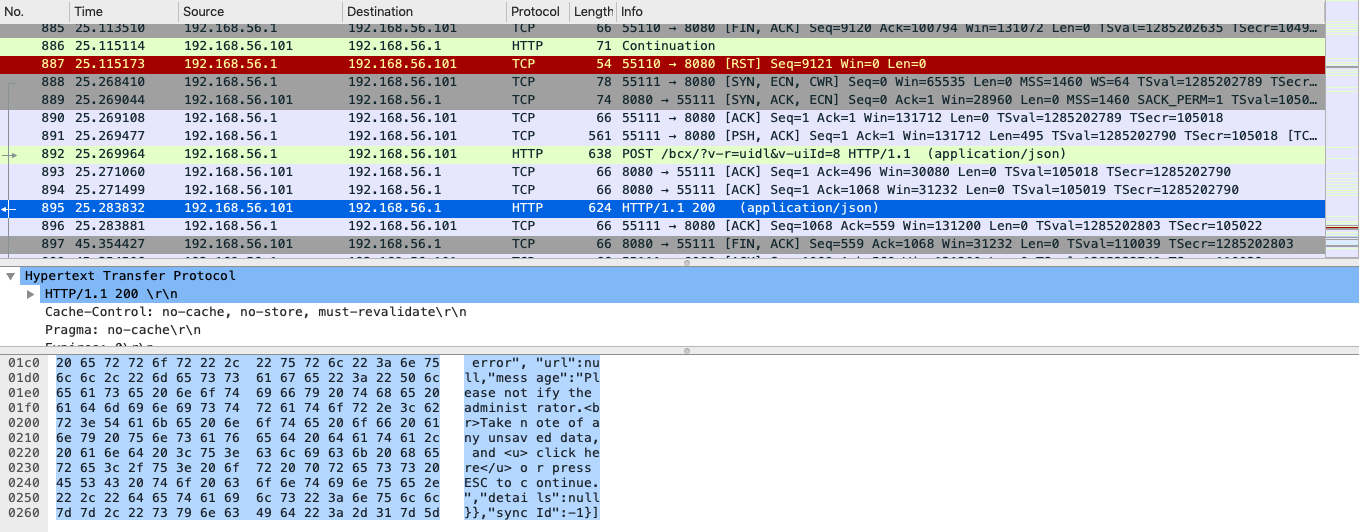Click the packet list minimap scrollbar
The image size is (1359, 532).
click(1340, 130)
